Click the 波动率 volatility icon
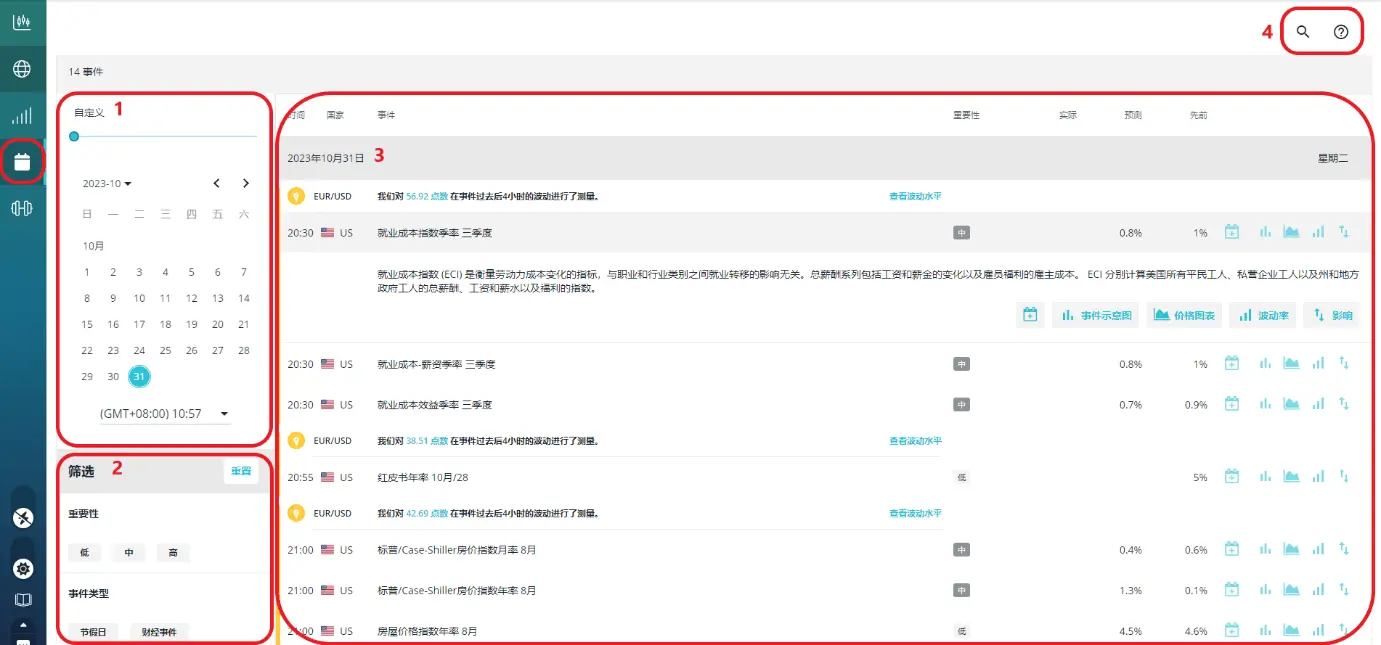This screenshot has width=1381, height=645. (x=1262, y=315)
